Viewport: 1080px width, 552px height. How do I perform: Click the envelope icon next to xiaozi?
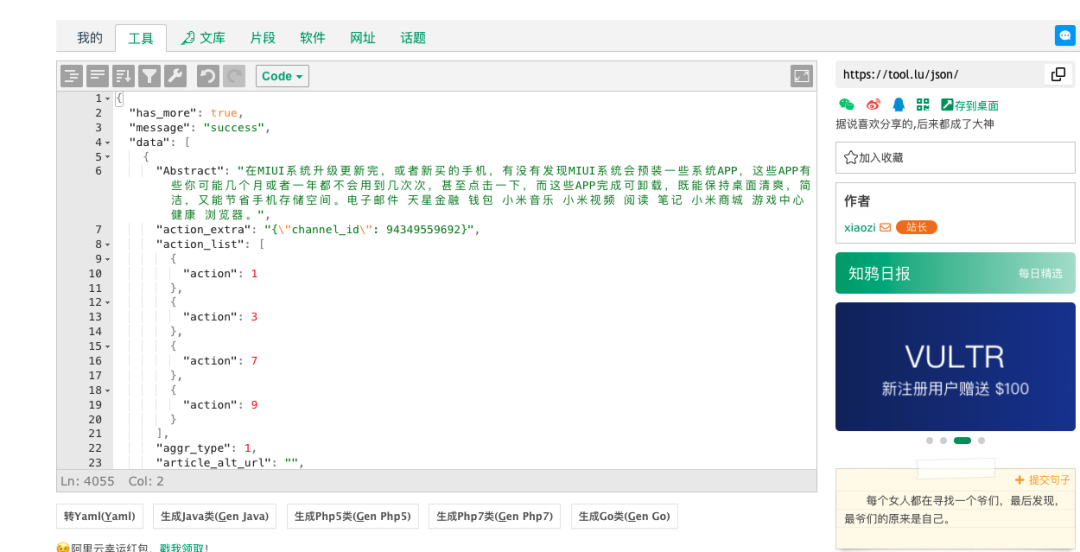point(885,227)
